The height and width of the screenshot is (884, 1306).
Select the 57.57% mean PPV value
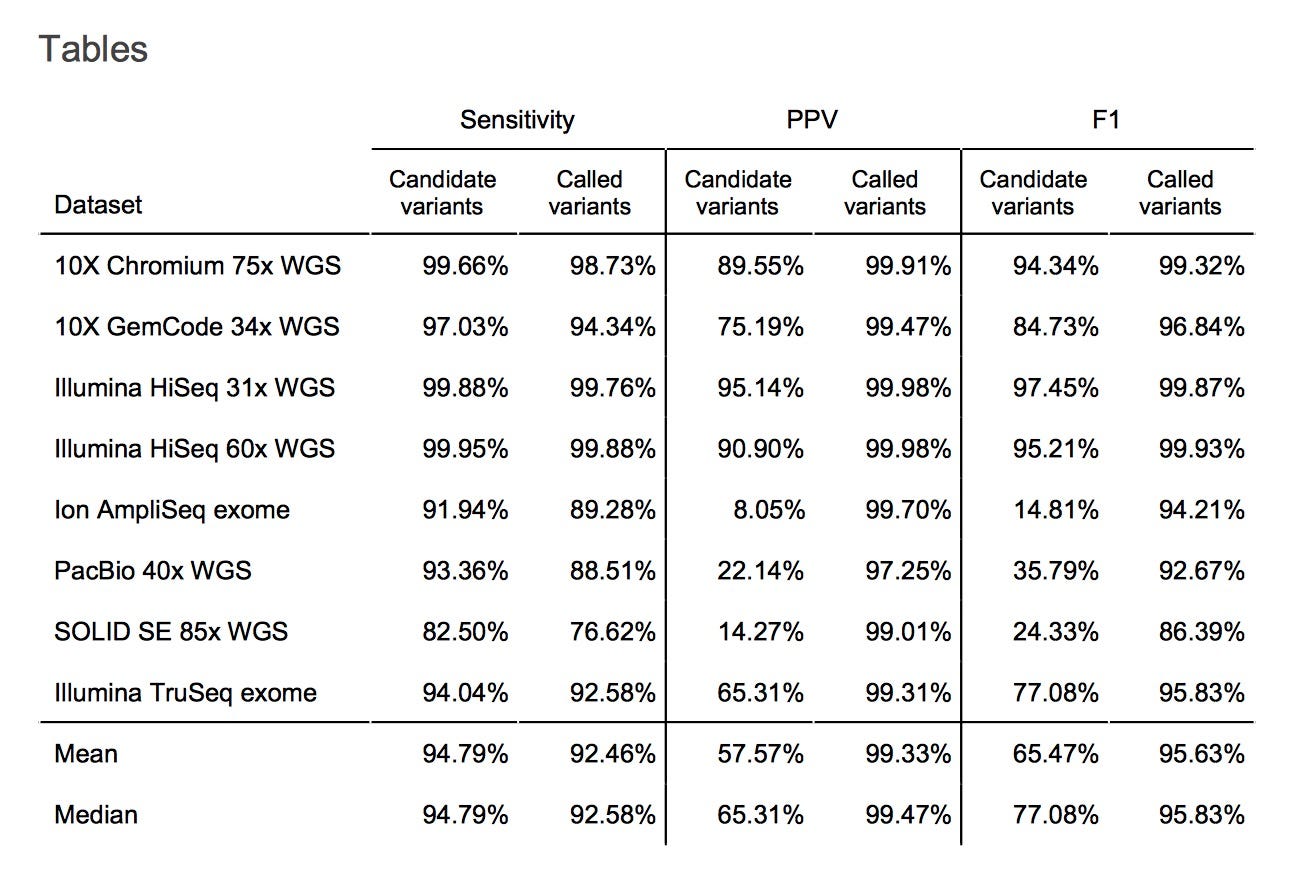tap(761, 754)
